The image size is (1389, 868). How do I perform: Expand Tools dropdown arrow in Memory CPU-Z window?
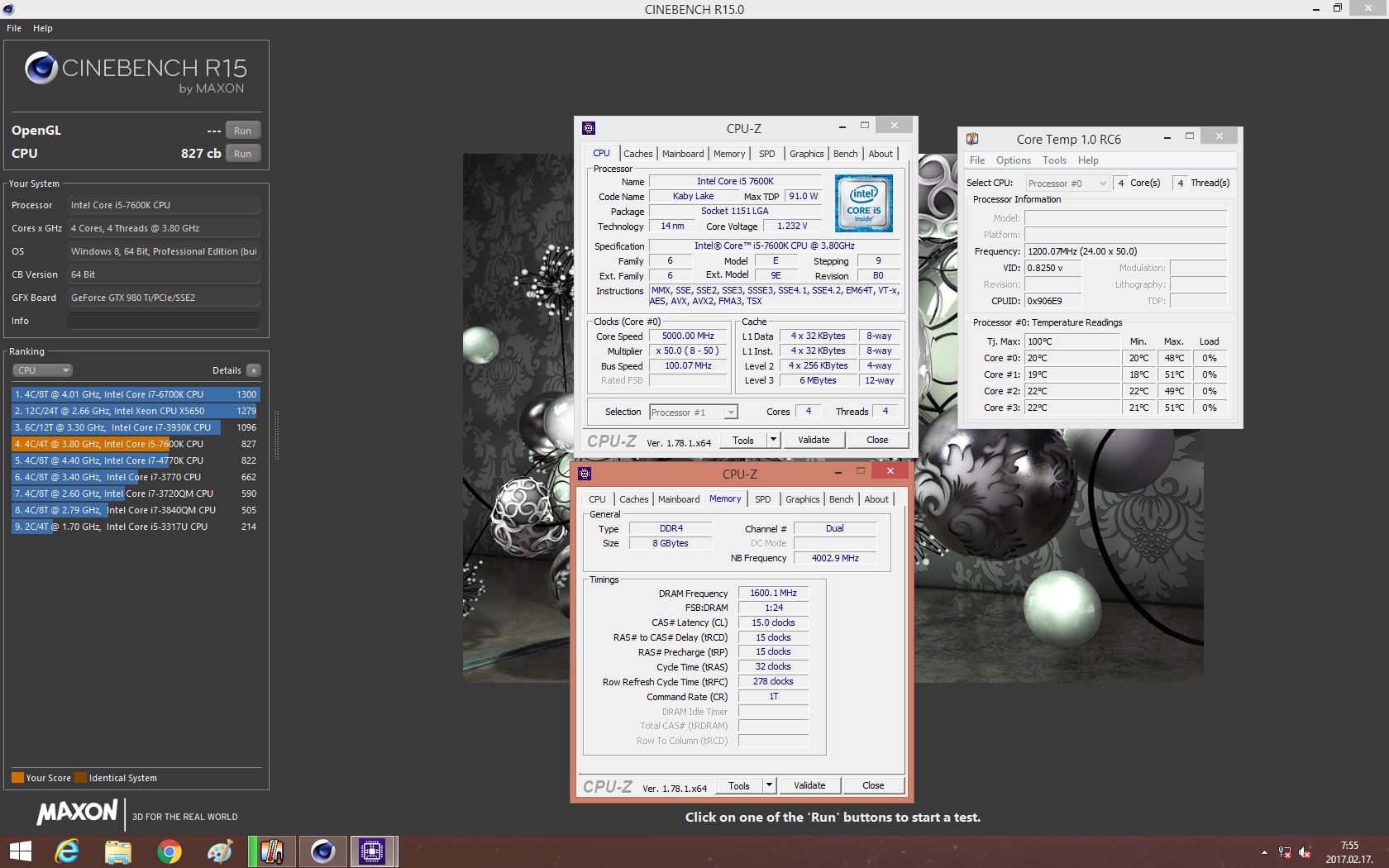coord(769,785)
